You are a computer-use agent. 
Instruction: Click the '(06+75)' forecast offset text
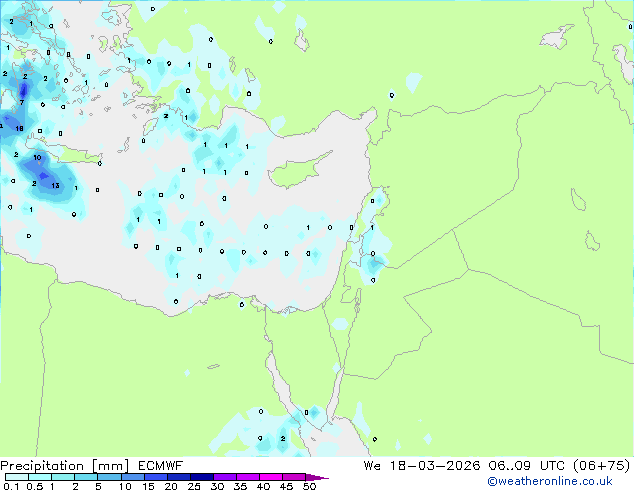click(602, 466)
